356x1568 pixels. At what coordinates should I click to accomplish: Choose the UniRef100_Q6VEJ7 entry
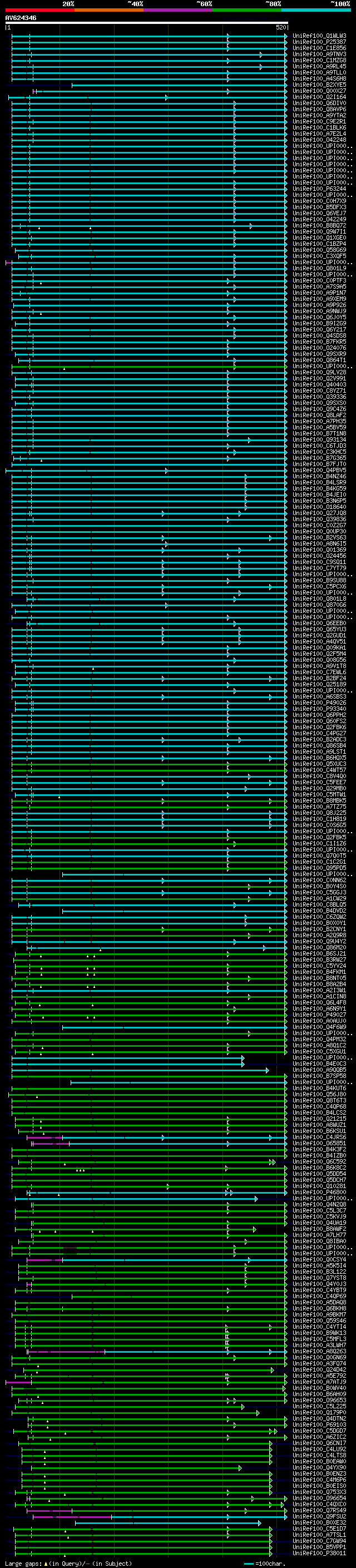319,213
